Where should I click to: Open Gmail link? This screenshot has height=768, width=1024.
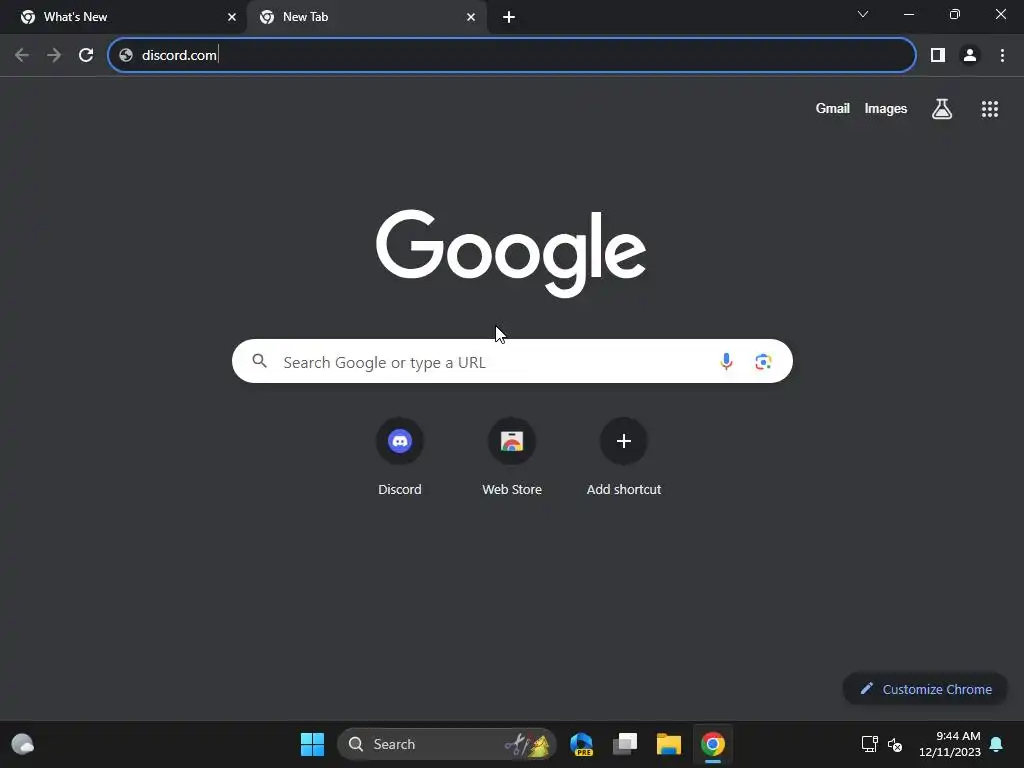(x=833, y=108)
